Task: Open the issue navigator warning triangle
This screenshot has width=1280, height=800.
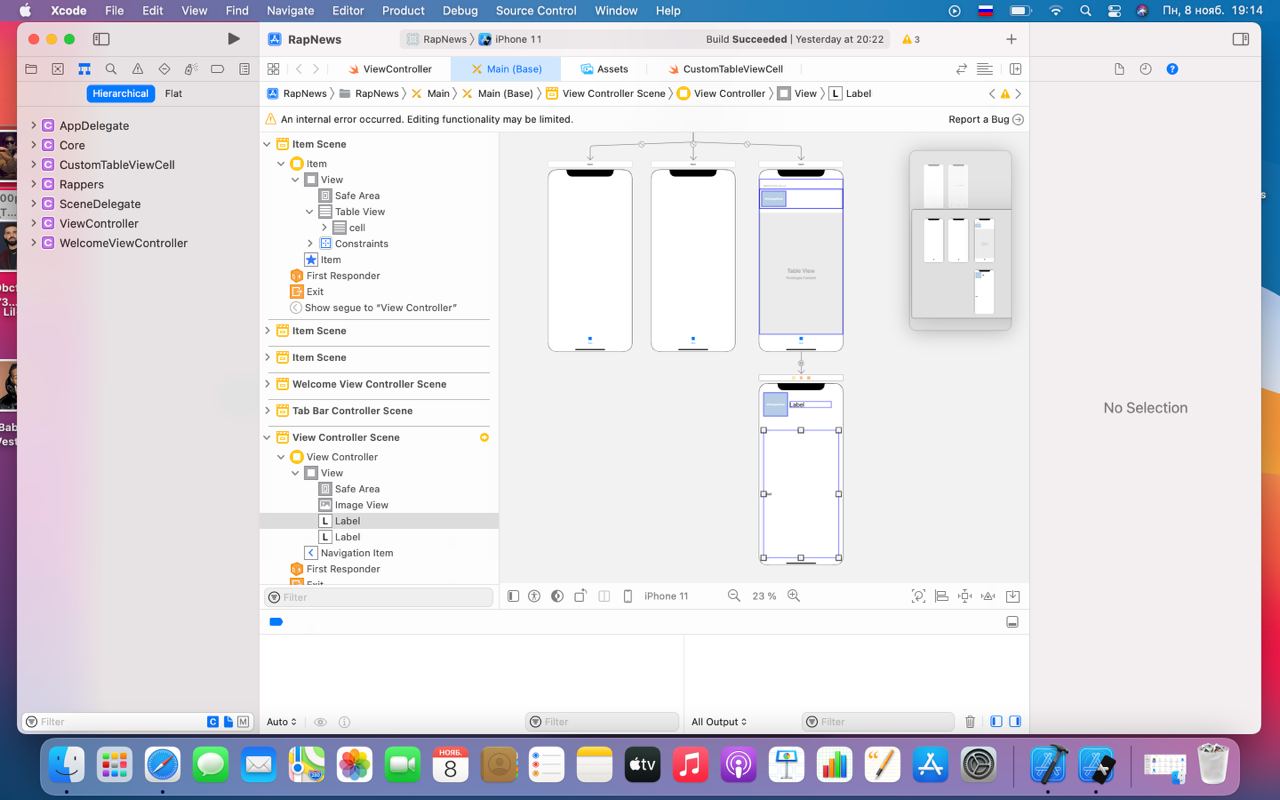Action: point(138,69)
